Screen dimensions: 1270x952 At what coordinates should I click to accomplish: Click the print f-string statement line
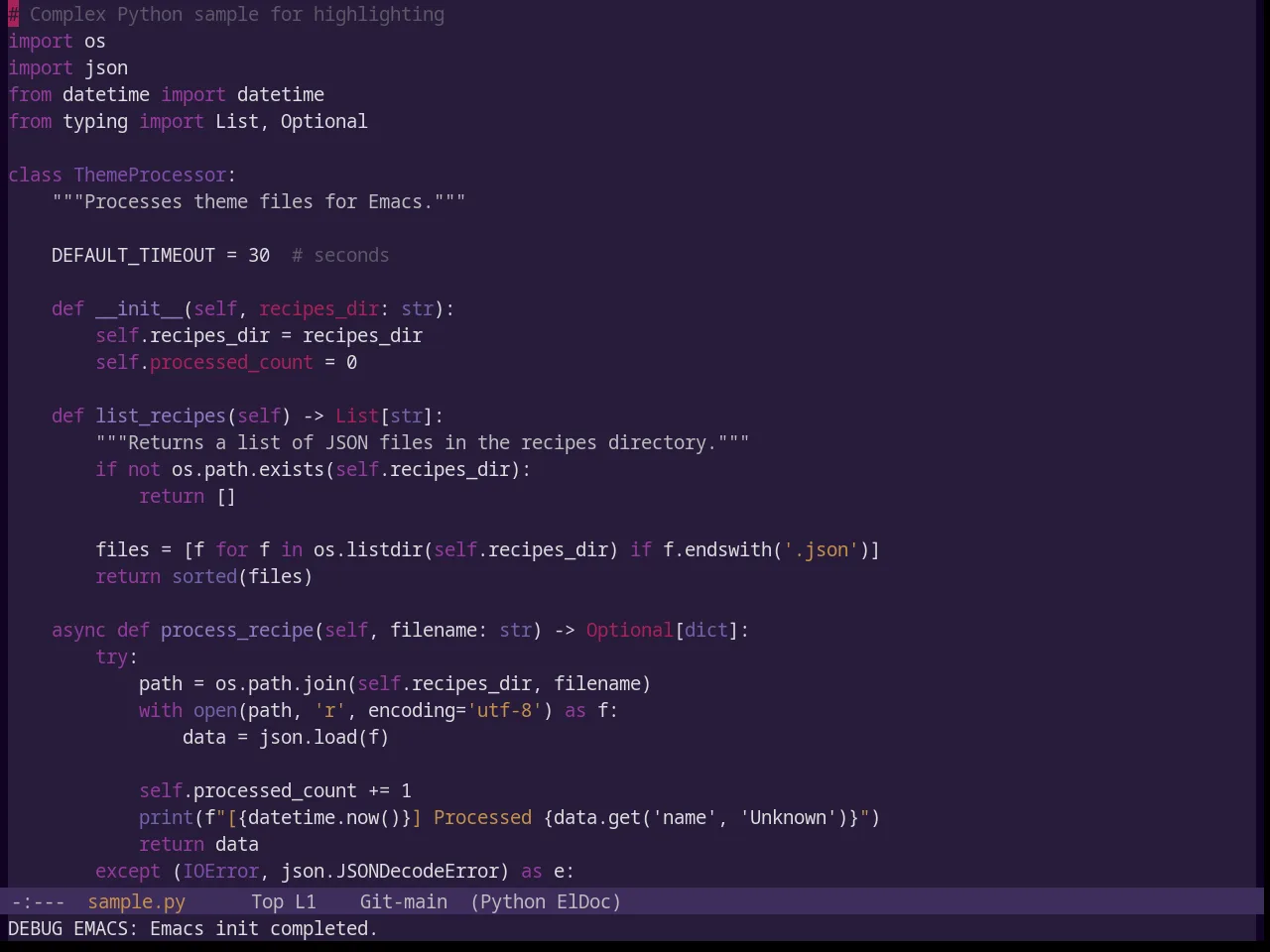[x=509, y=817]
